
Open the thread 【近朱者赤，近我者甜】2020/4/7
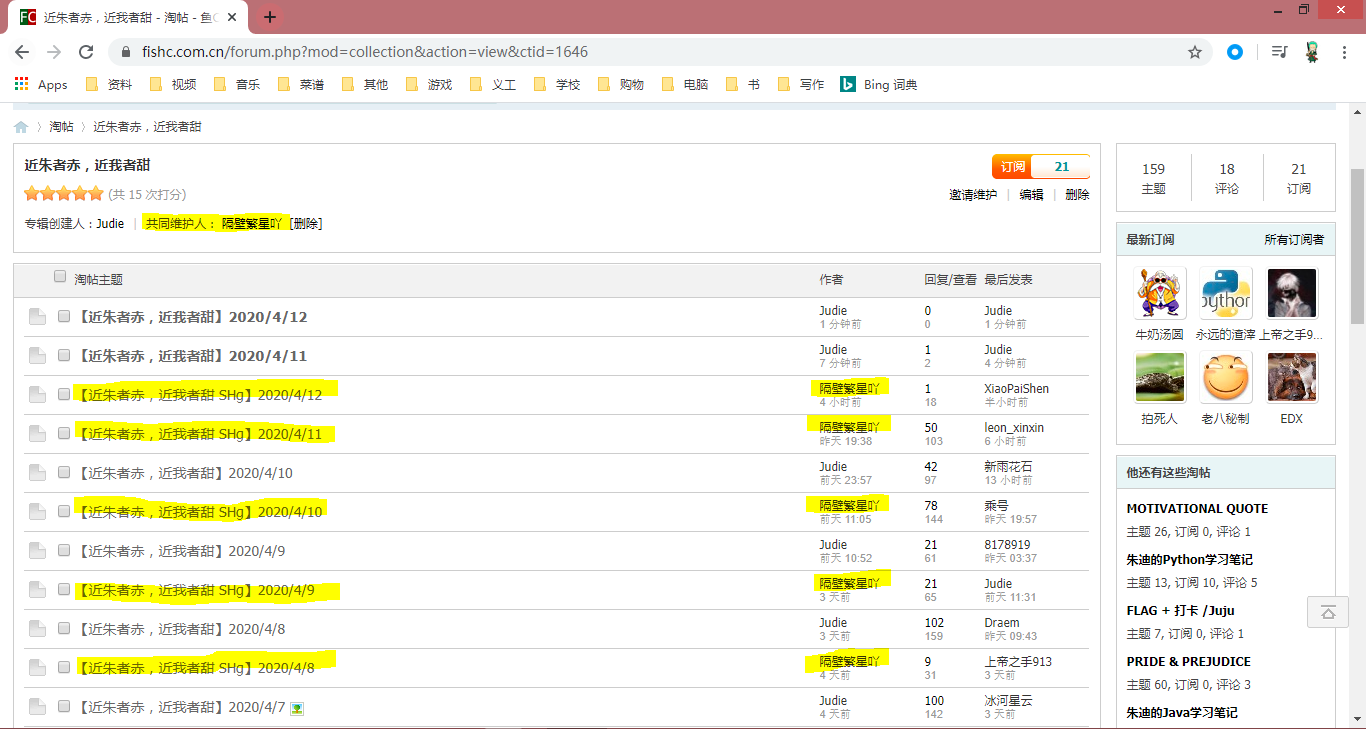[x=180, y=707]
